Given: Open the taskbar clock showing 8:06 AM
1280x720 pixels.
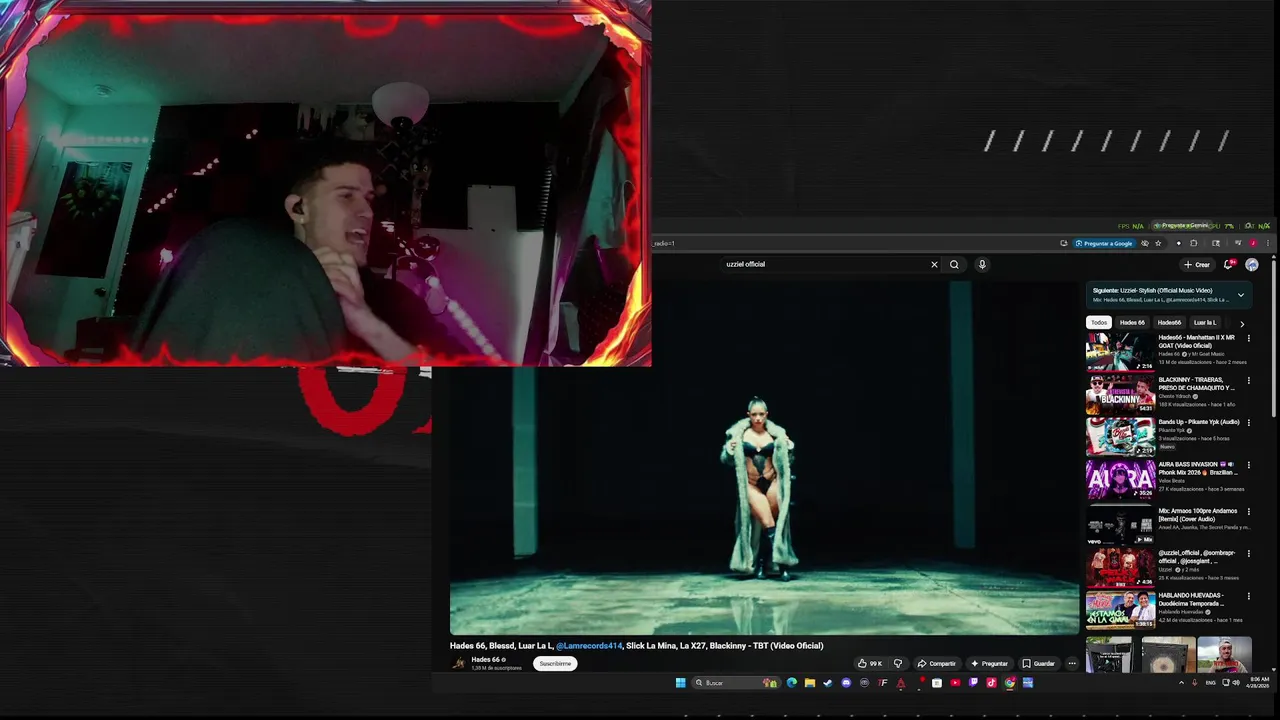Looking at the screenshot, I should (1258, 683).
